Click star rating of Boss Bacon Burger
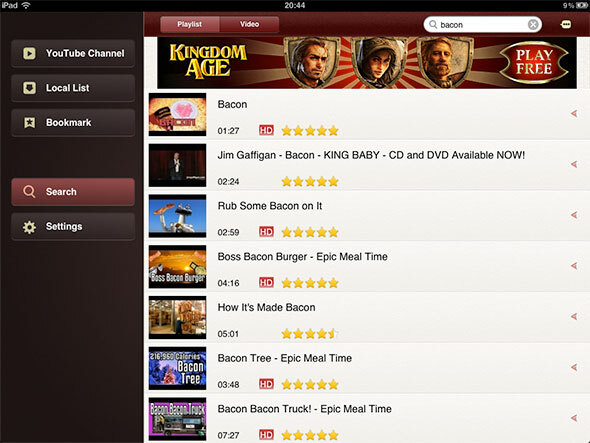Viewport: 590px width, 443px height. click(310, 283)
